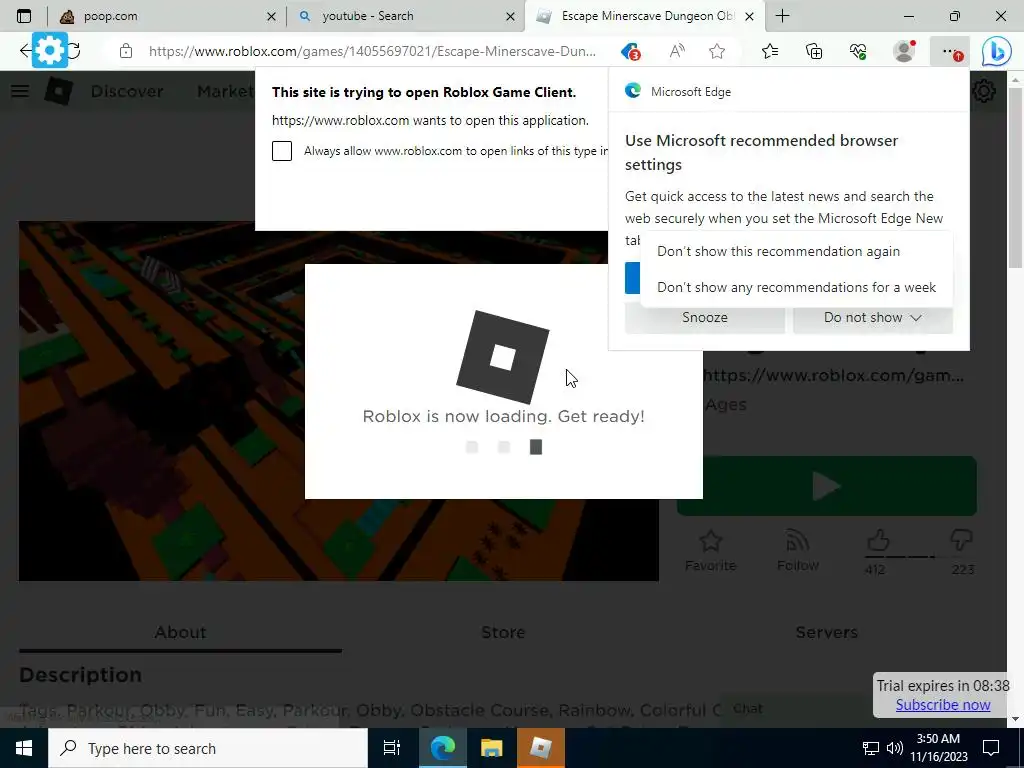Open the Discover page link
The width and height of the screenshot is (1024, 768).
[x=127, y=91]
